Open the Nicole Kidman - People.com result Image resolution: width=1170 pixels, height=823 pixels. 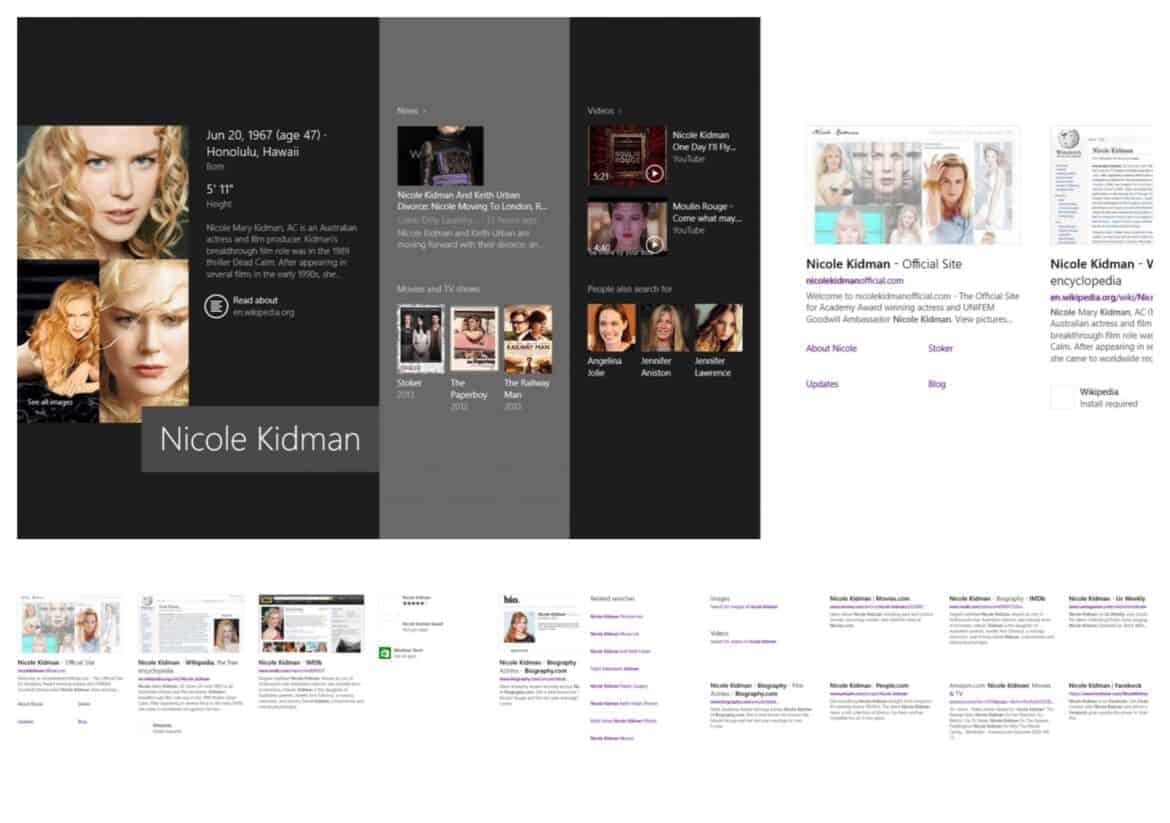(869, 685)
